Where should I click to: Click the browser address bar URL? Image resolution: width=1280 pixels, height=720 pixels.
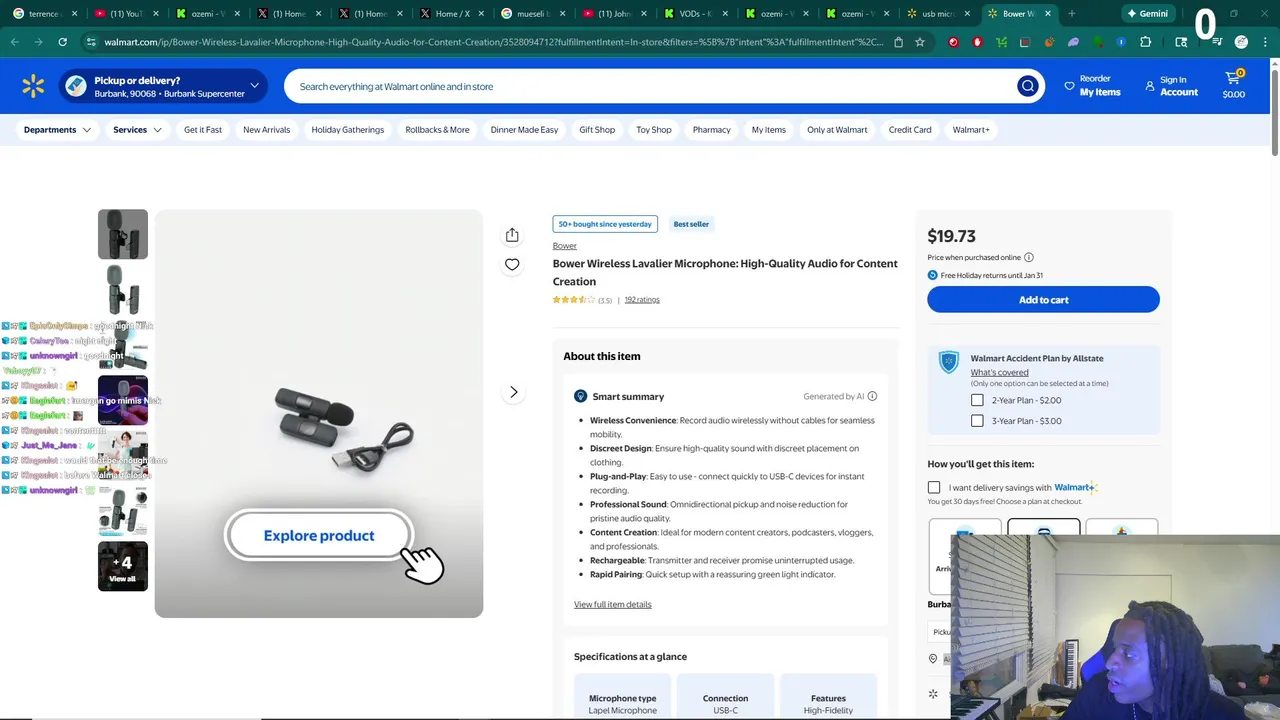click(x=494, y=42)
